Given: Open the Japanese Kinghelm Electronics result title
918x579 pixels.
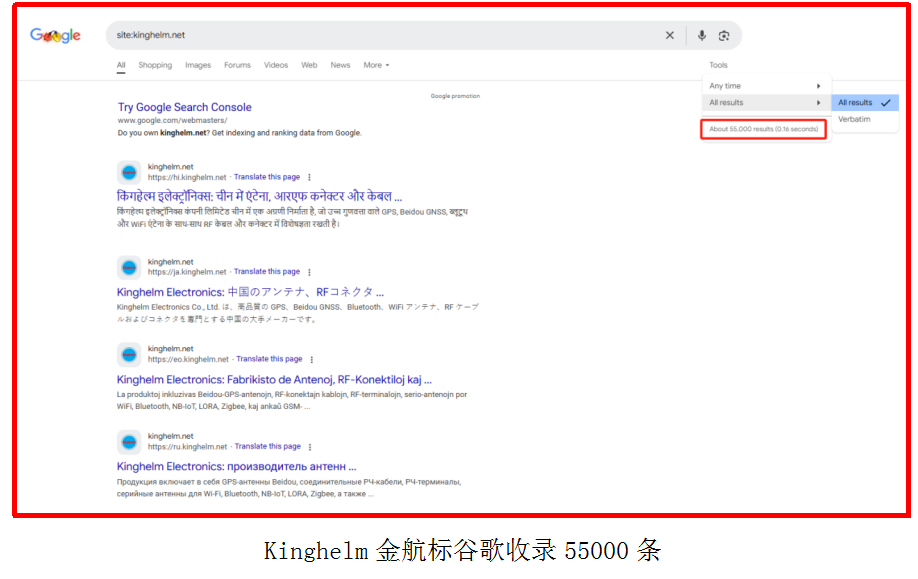Looking at the screenshot, I should (250, 292).
